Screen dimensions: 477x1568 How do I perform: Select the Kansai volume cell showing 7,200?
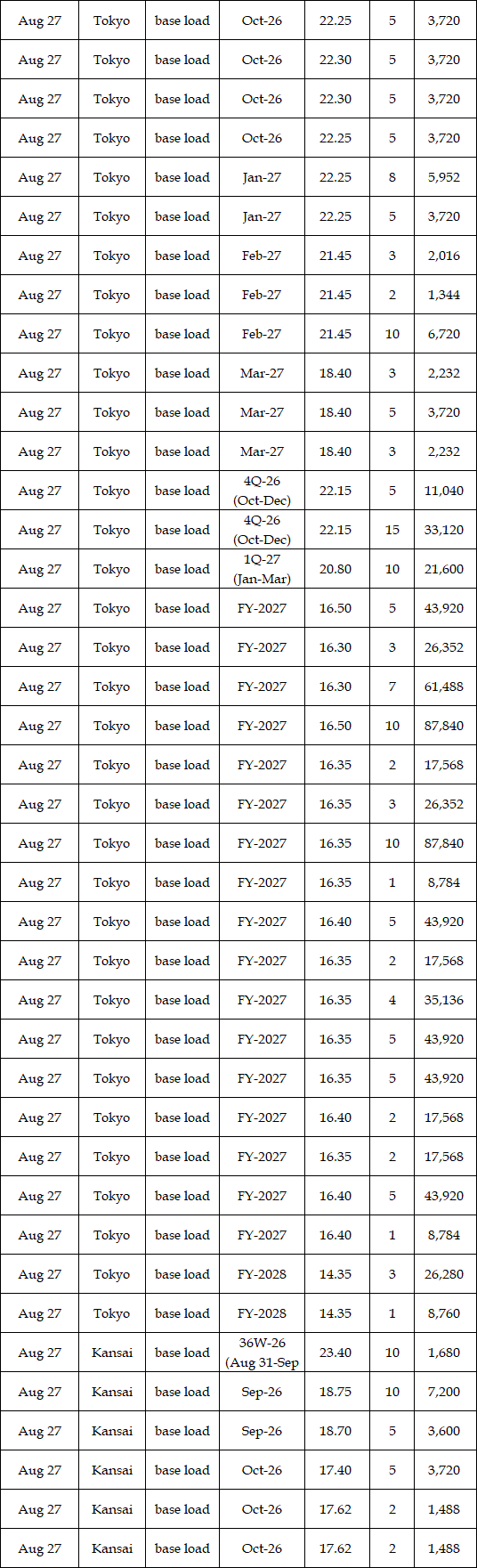tap(443, 1391)
